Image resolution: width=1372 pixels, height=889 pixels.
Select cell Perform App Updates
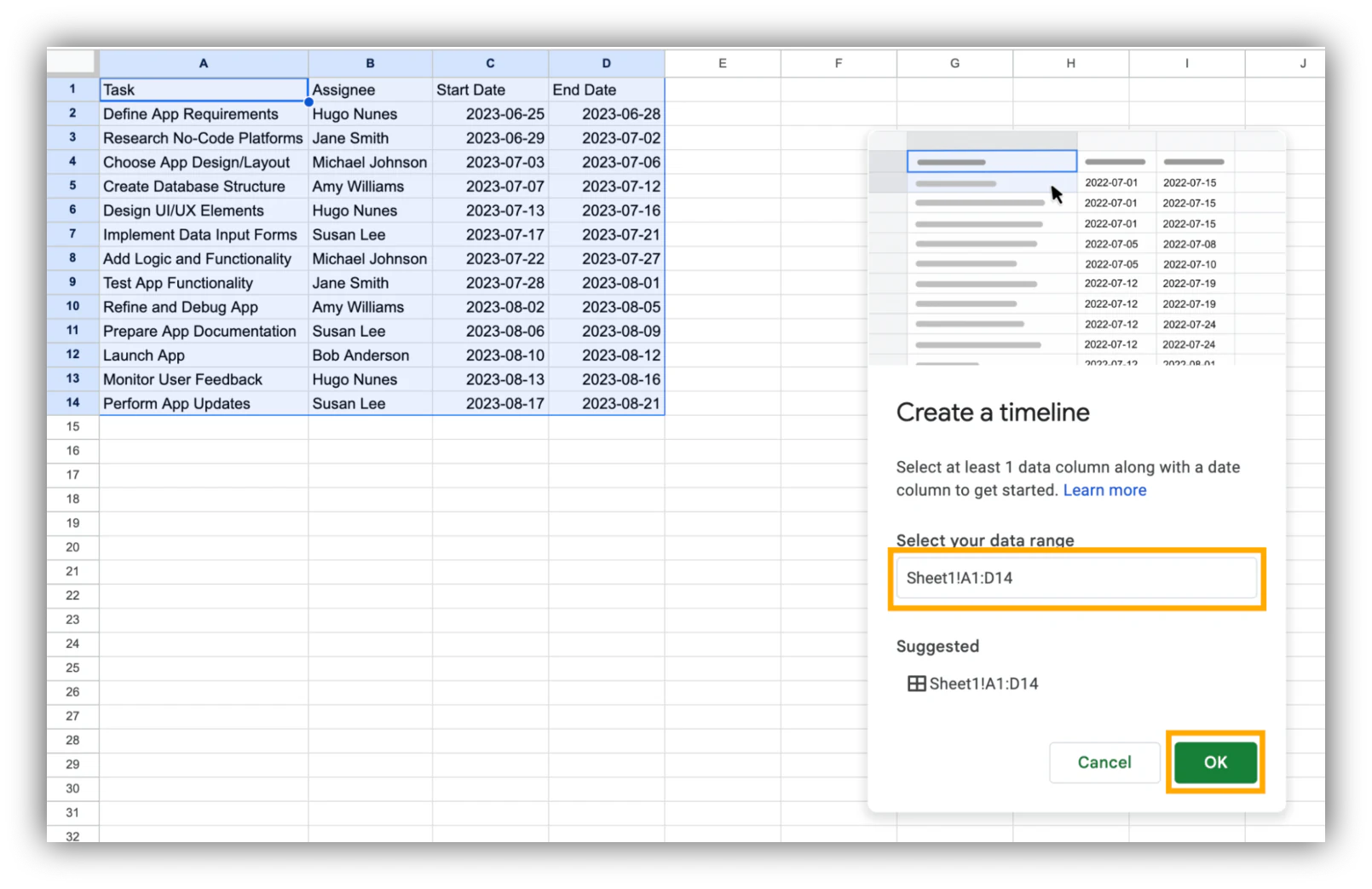tap(204, 404)
